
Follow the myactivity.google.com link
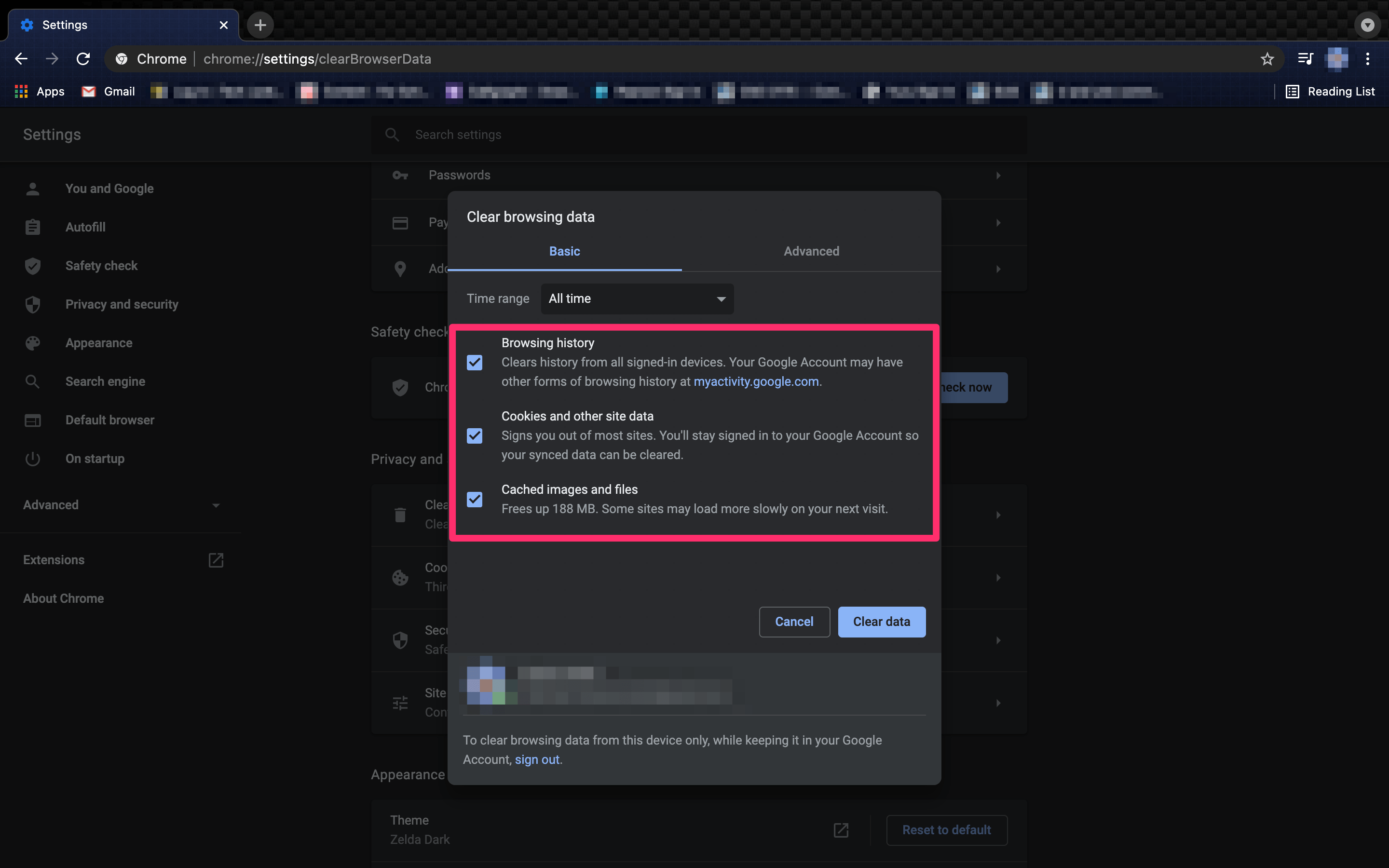[x=756, y=381]
